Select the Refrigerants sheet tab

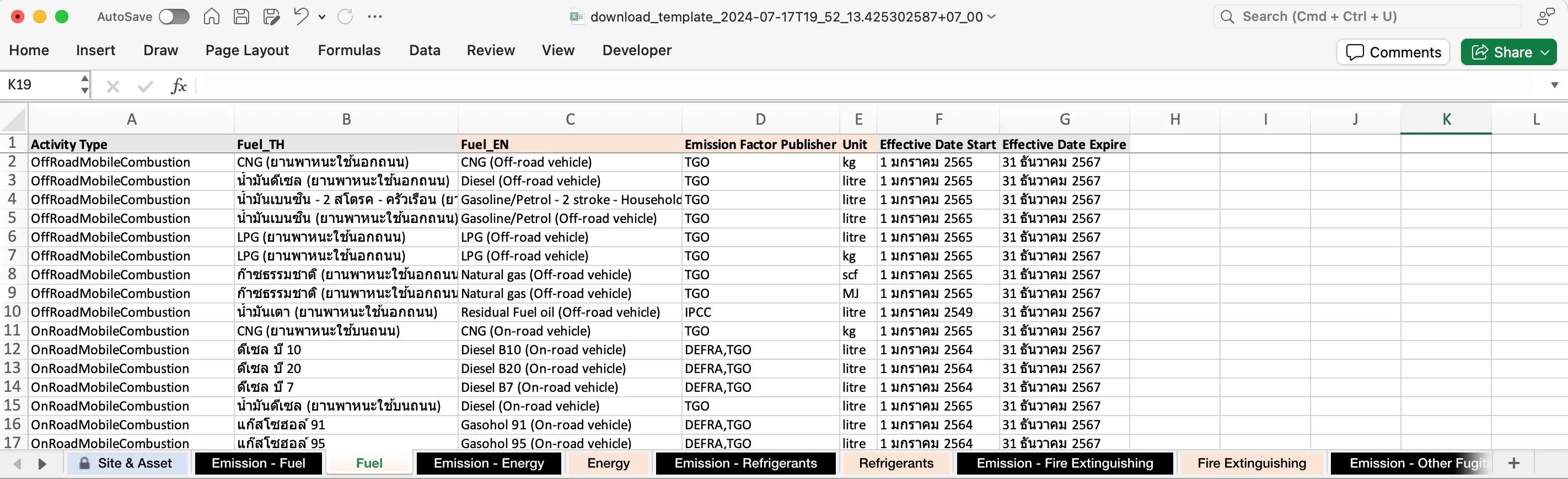point(895,463)
